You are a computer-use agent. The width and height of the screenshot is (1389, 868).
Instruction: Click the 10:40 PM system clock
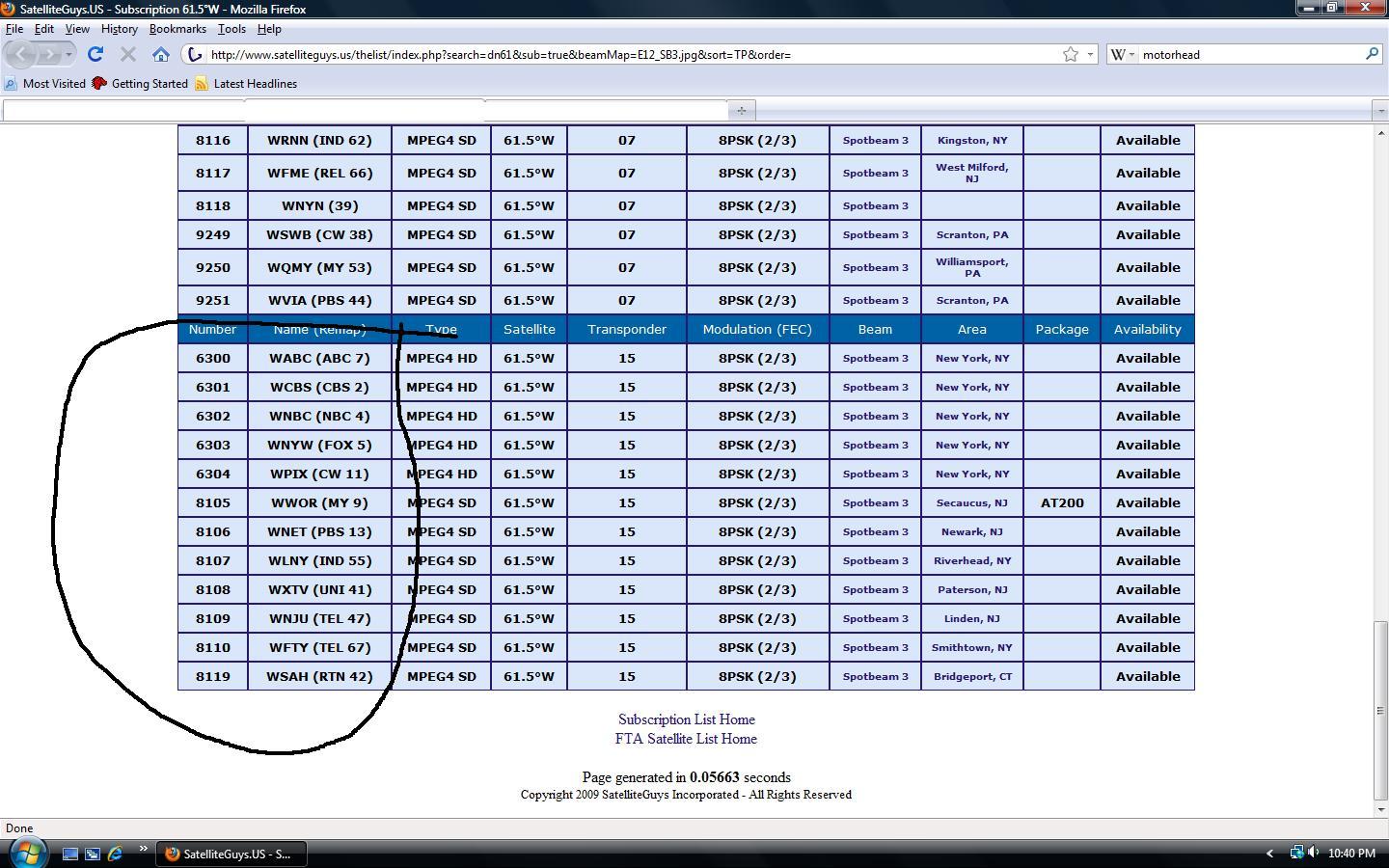(1351, 854)
